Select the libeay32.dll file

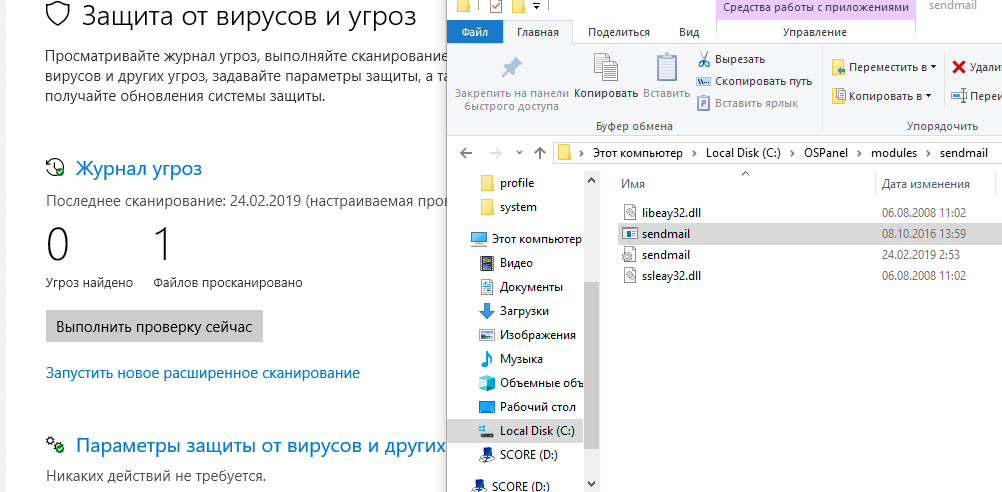coord(674,212)
